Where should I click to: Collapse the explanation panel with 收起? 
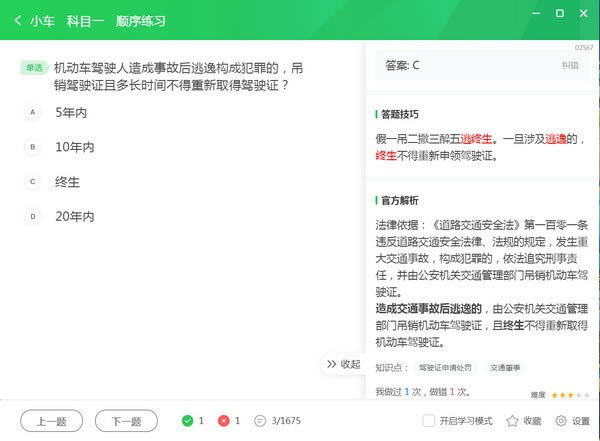(343, 364)
